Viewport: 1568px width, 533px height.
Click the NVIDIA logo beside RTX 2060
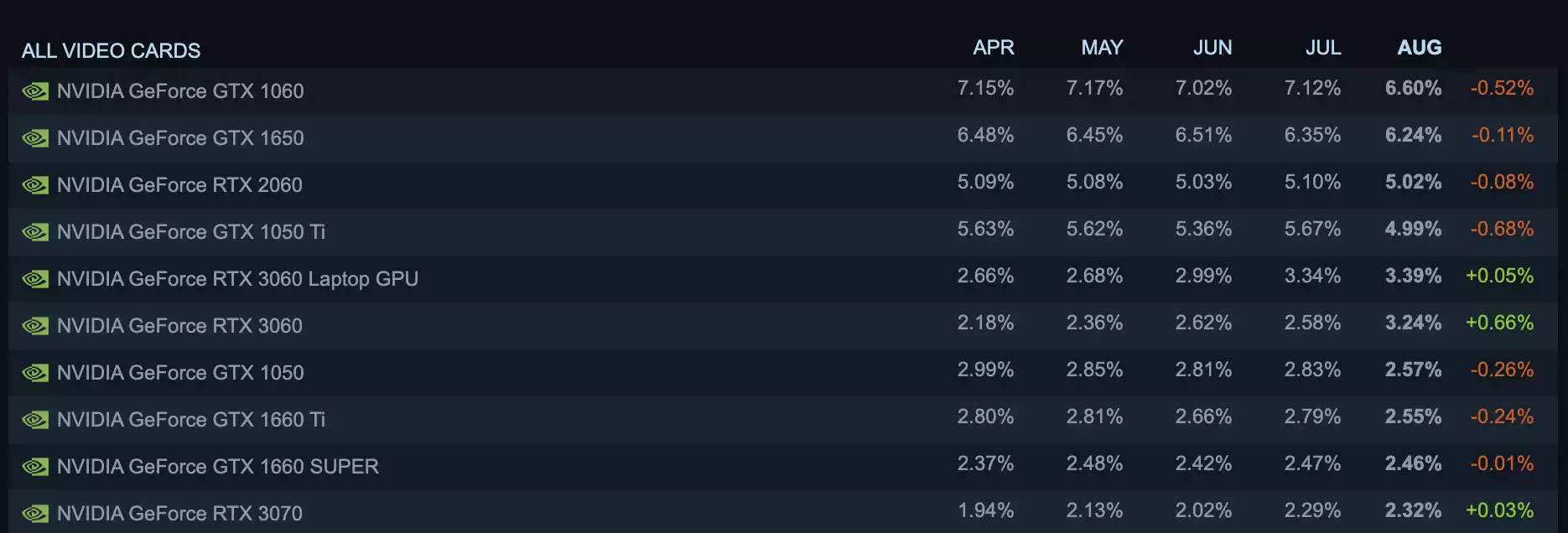tap(35, 185)
